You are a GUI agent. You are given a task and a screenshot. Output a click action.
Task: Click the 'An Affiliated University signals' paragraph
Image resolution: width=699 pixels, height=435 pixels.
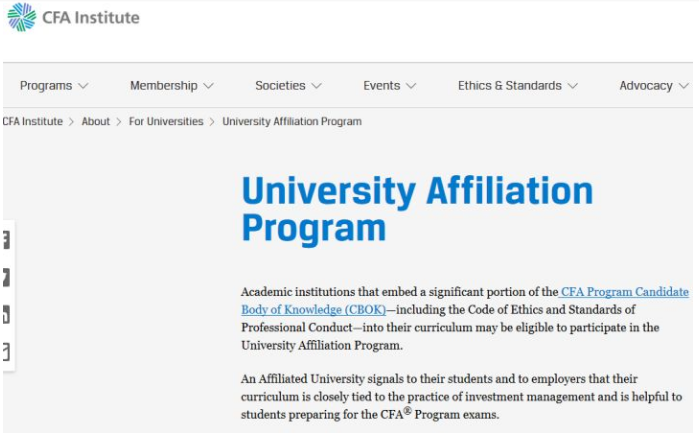(461, 397)
